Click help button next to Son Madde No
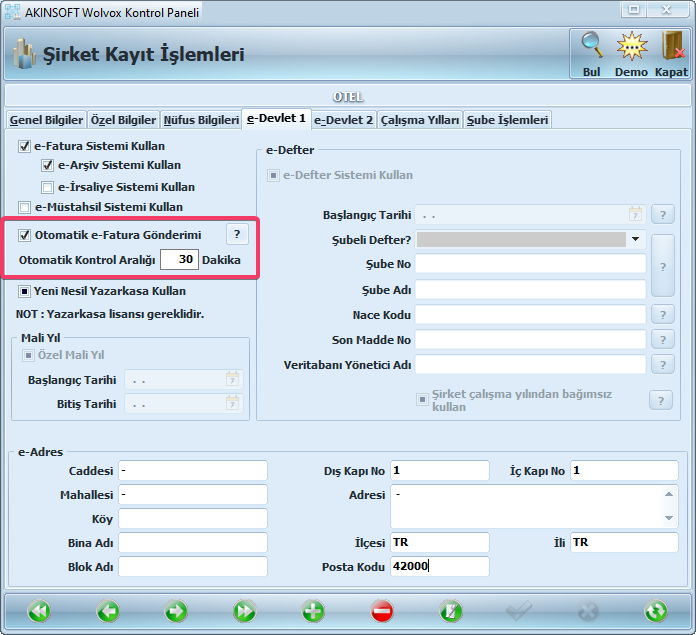This screenshot has height=635, width=696. coord(663,339)
